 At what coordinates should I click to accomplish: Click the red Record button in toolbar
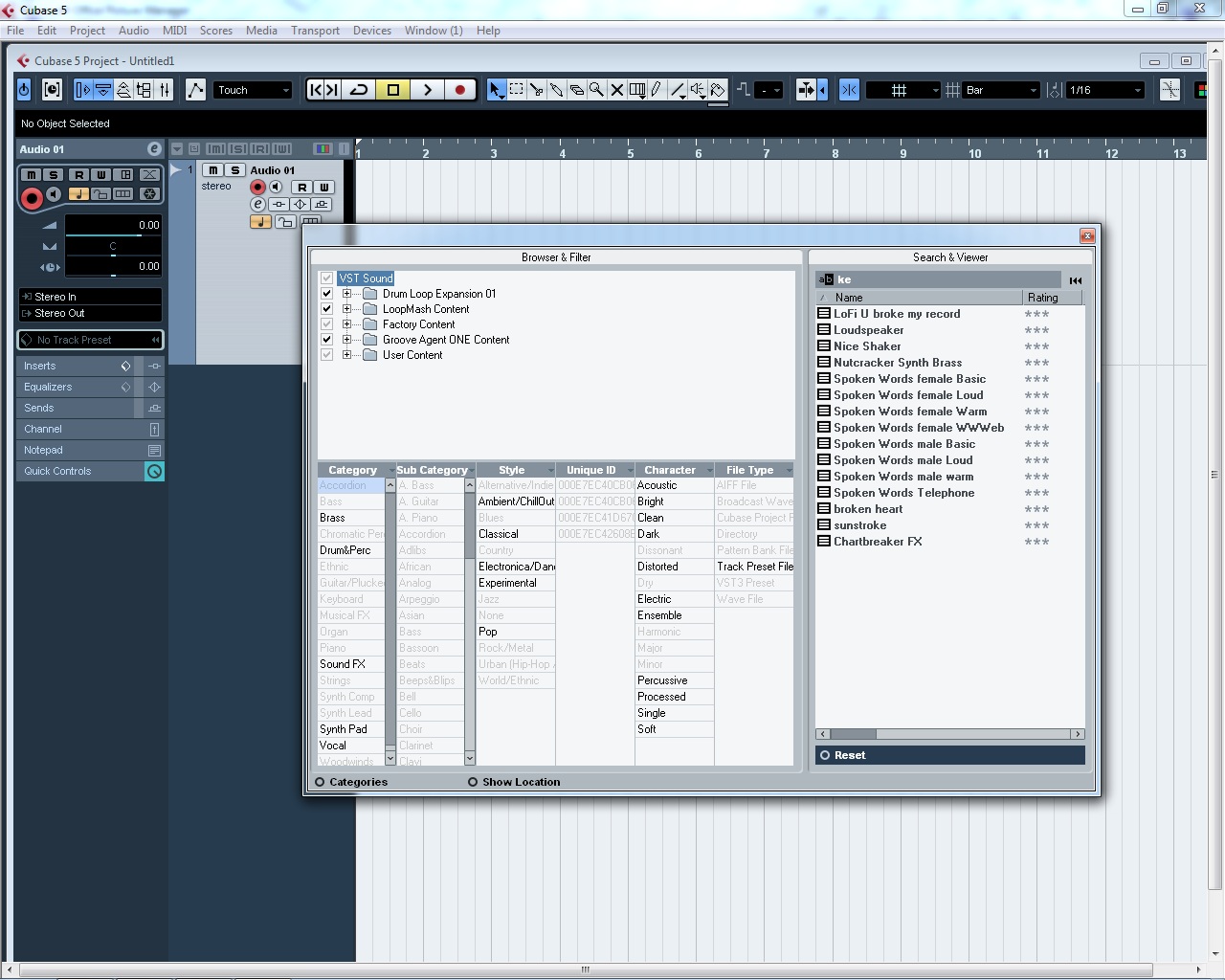459,90
